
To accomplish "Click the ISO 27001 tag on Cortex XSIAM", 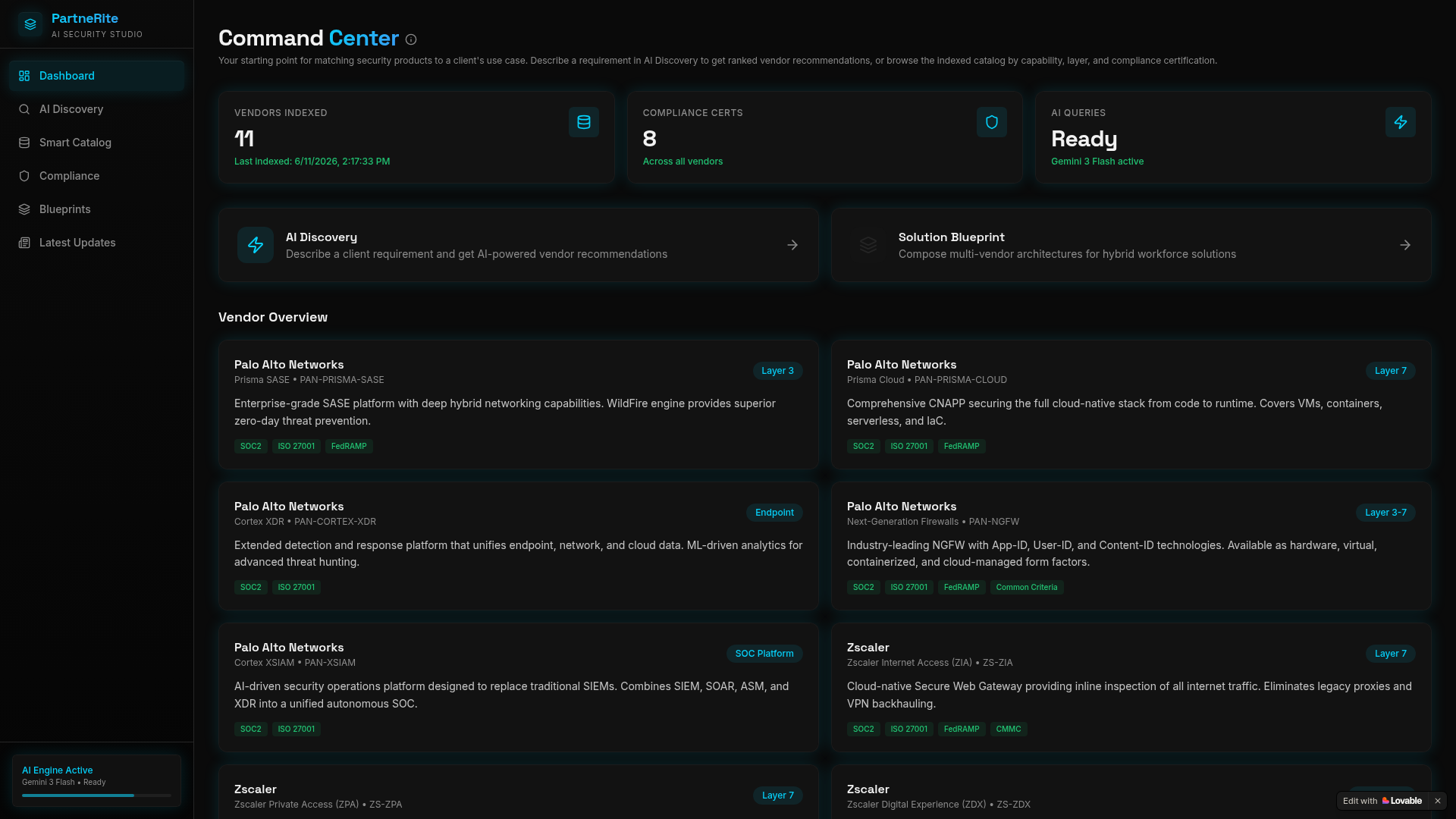I will [297, 730].
